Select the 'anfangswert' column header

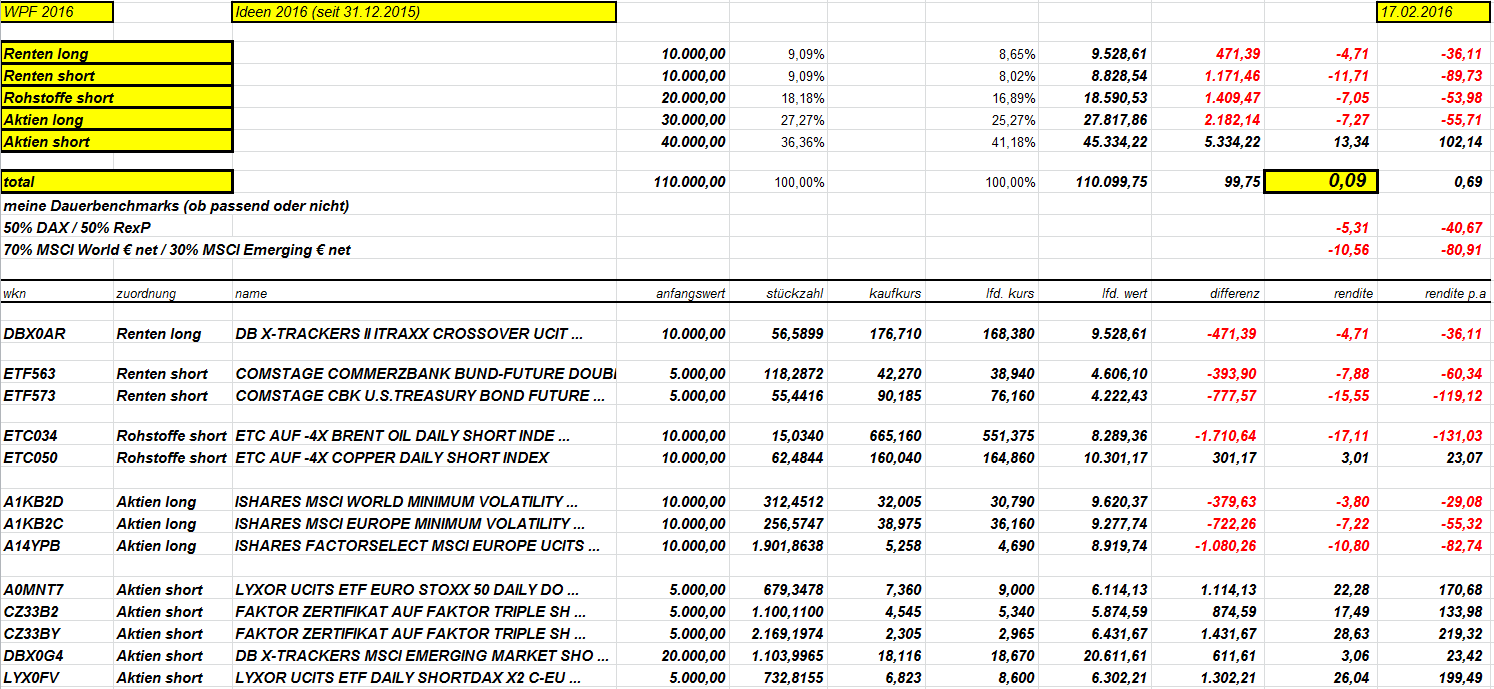(691, 294)
